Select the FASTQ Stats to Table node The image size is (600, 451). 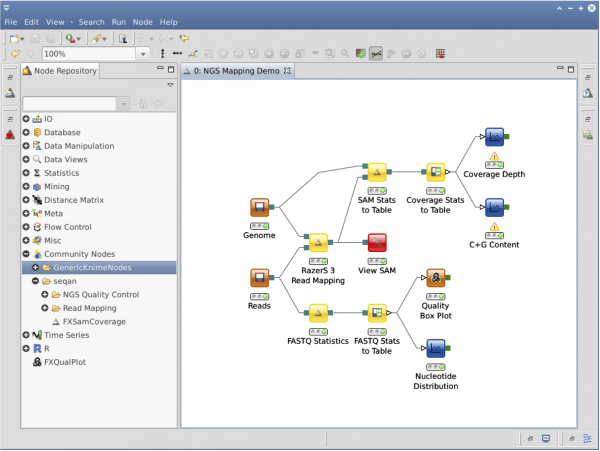(x=377, y=313)
